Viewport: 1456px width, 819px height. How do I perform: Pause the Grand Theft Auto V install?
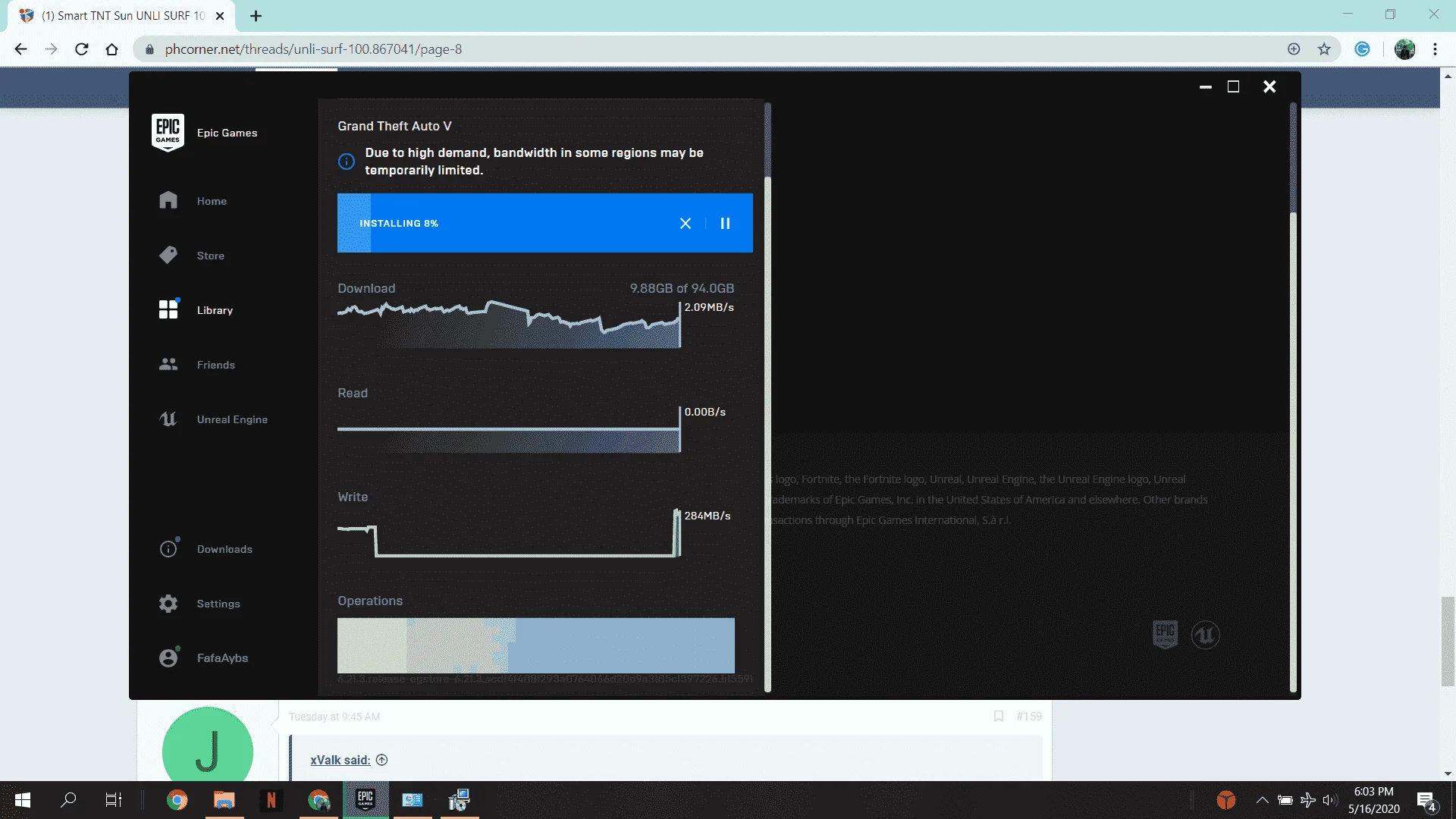point(725,223)
